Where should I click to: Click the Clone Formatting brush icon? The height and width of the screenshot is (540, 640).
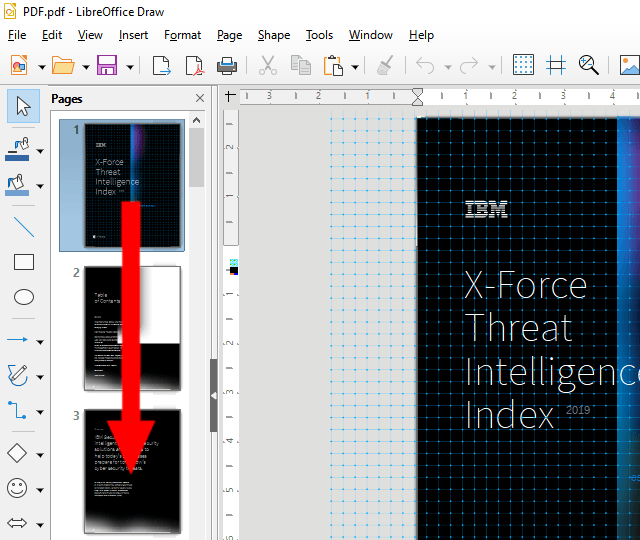384,65
